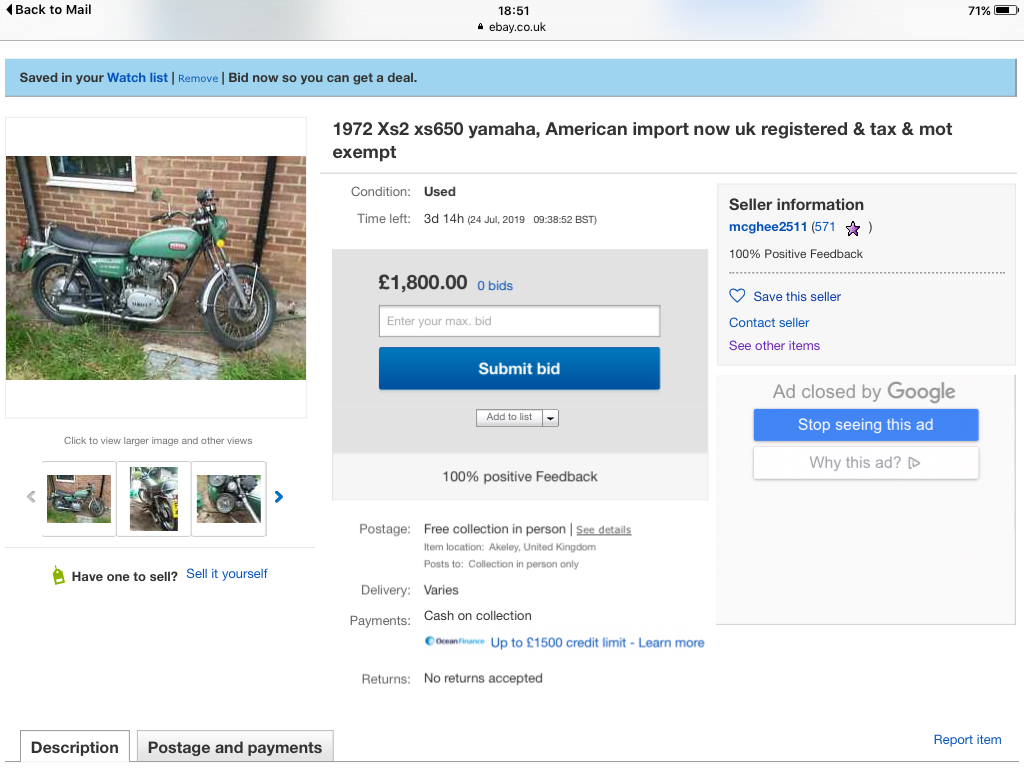
Task: Tap the Back to Mail arrow
Action: tap(10, 10)
